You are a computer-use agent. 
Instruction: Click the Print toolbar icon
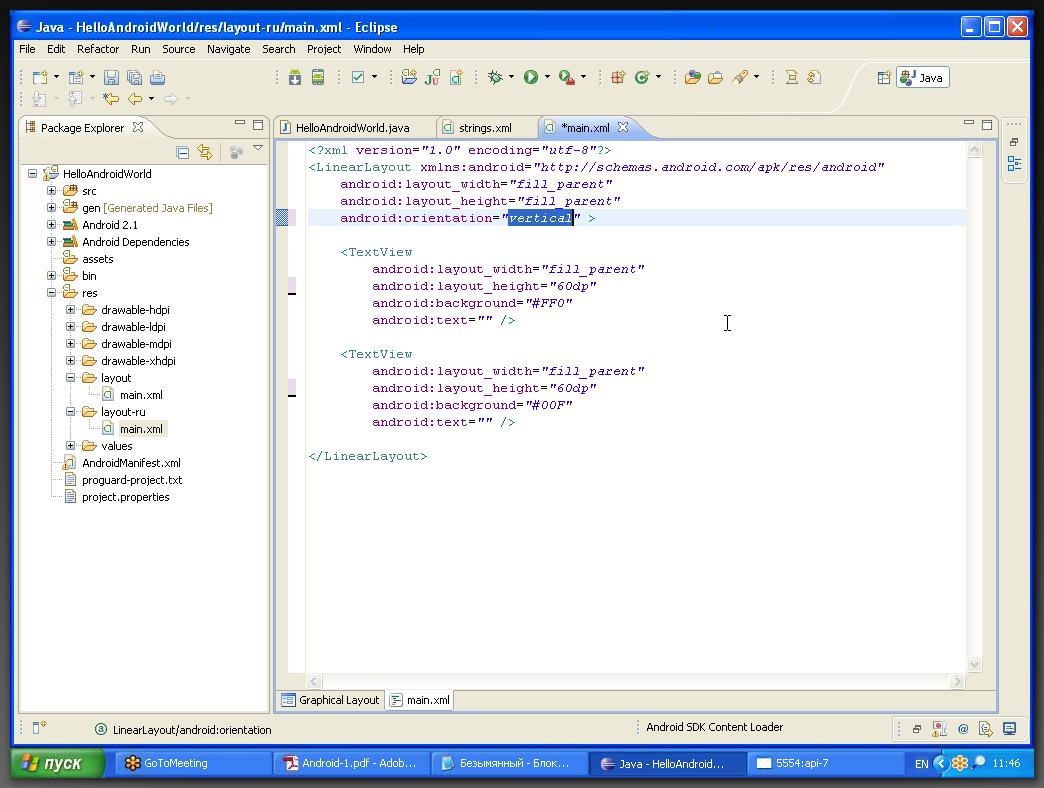pyautogui.click(x=157, y=77)
